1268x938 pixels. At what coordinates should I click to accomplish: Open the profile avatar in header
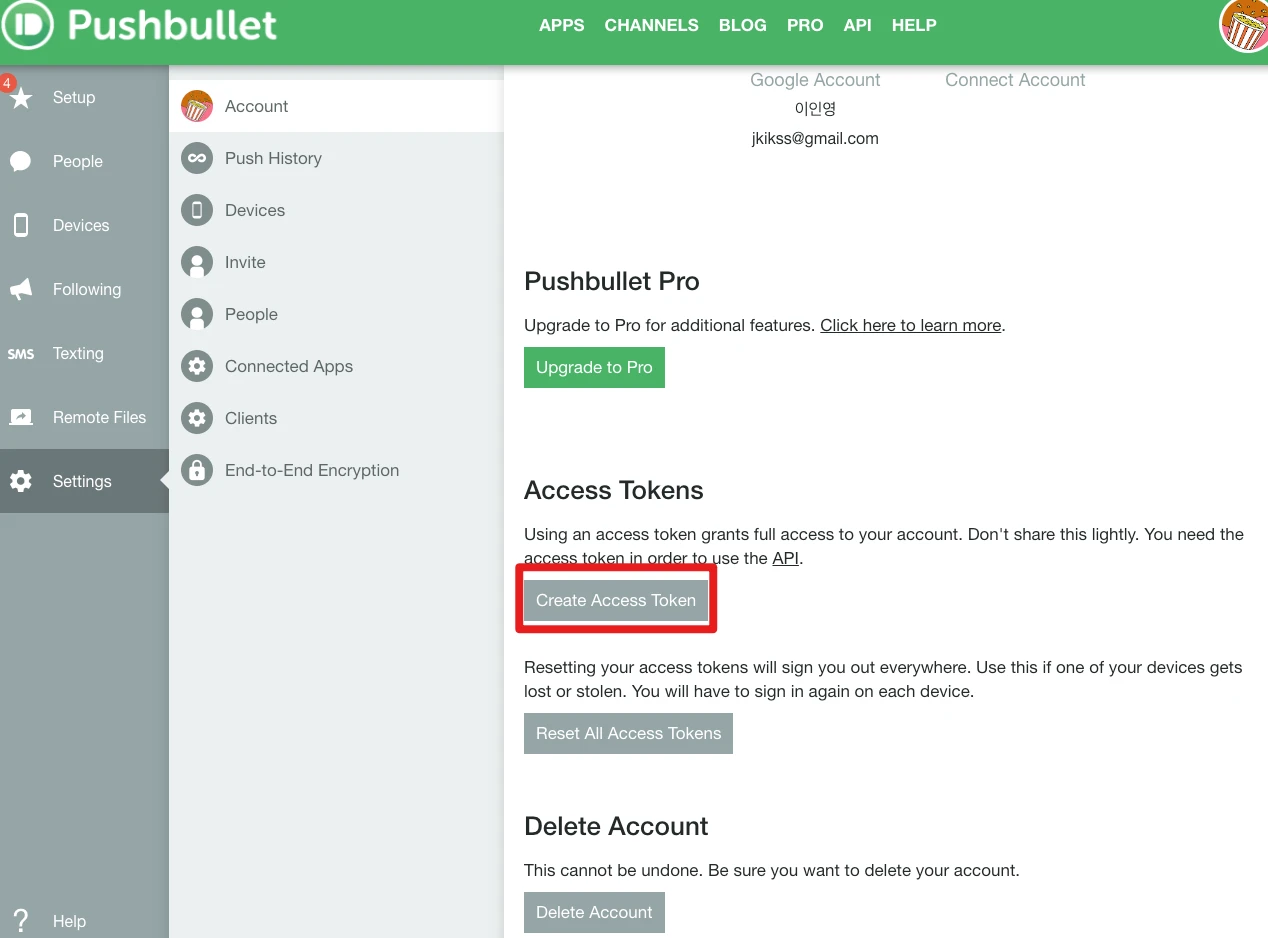(x=1244, y=25)
